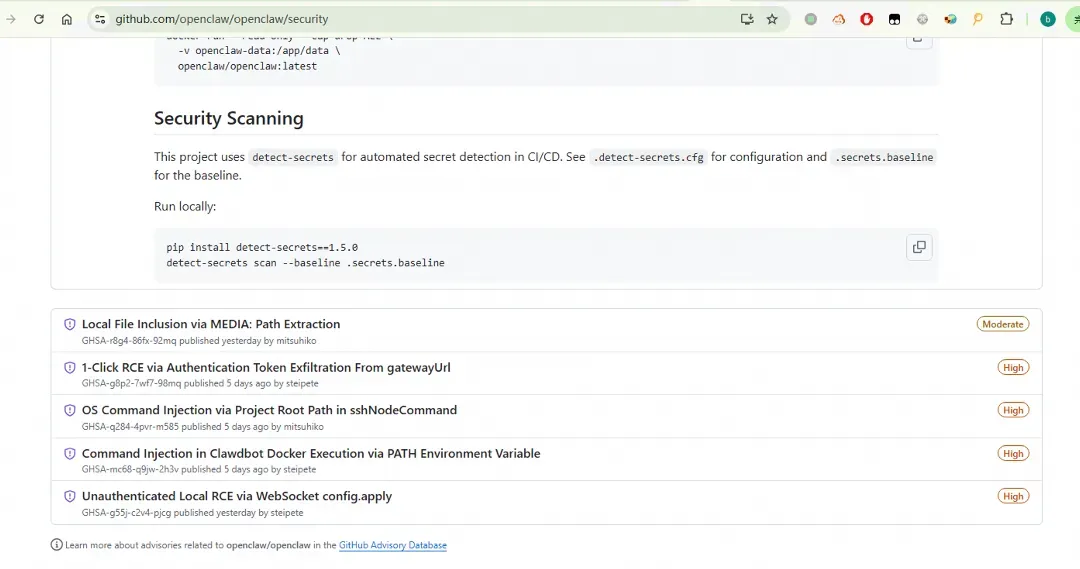This screenshot has width=1080, height=569.
Task: Open OS Command Injection sshNodeCommand advisory
Action: [269, 410]
